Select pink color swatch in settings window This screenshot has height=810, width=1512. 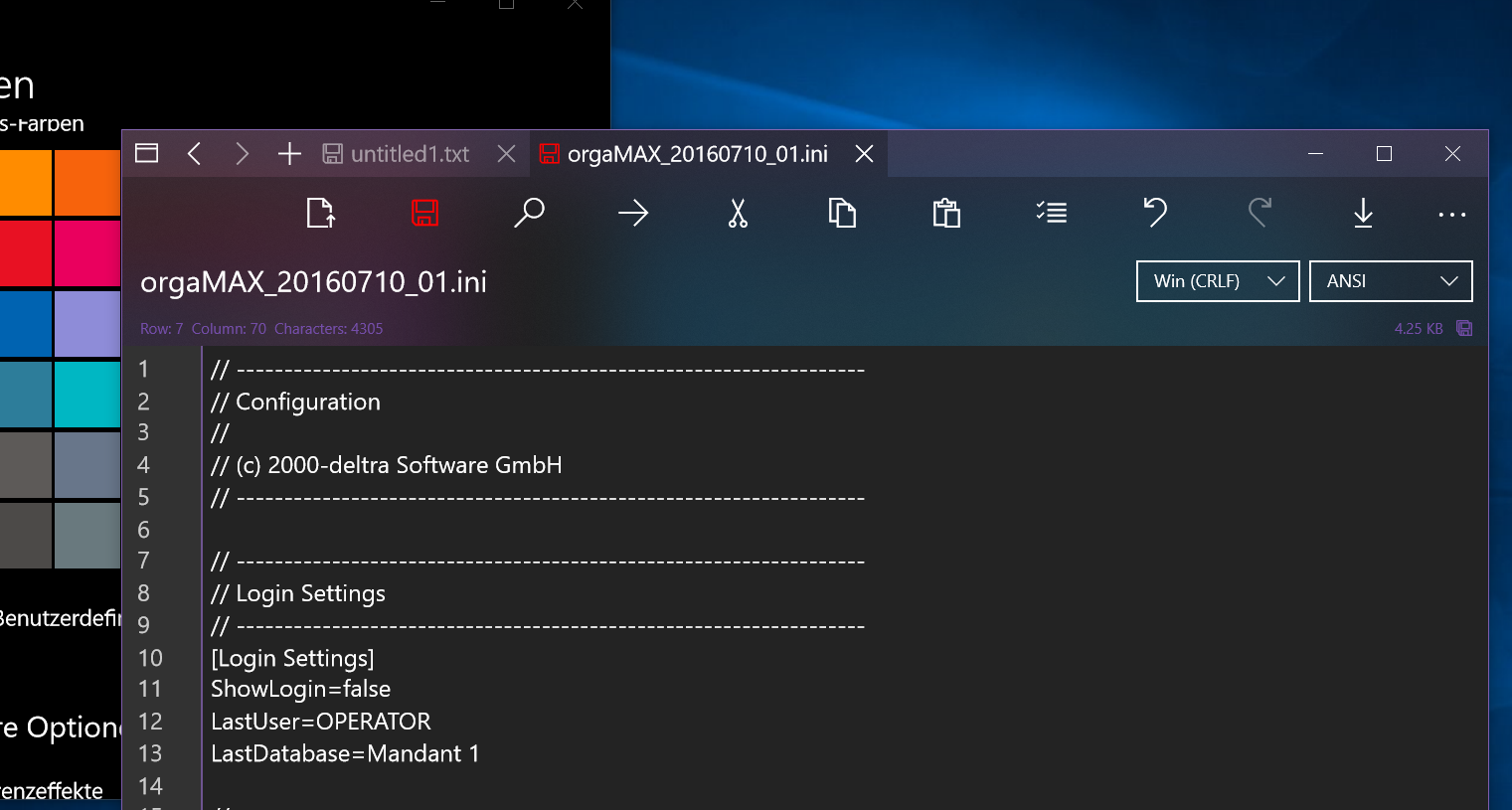(87, 253)
